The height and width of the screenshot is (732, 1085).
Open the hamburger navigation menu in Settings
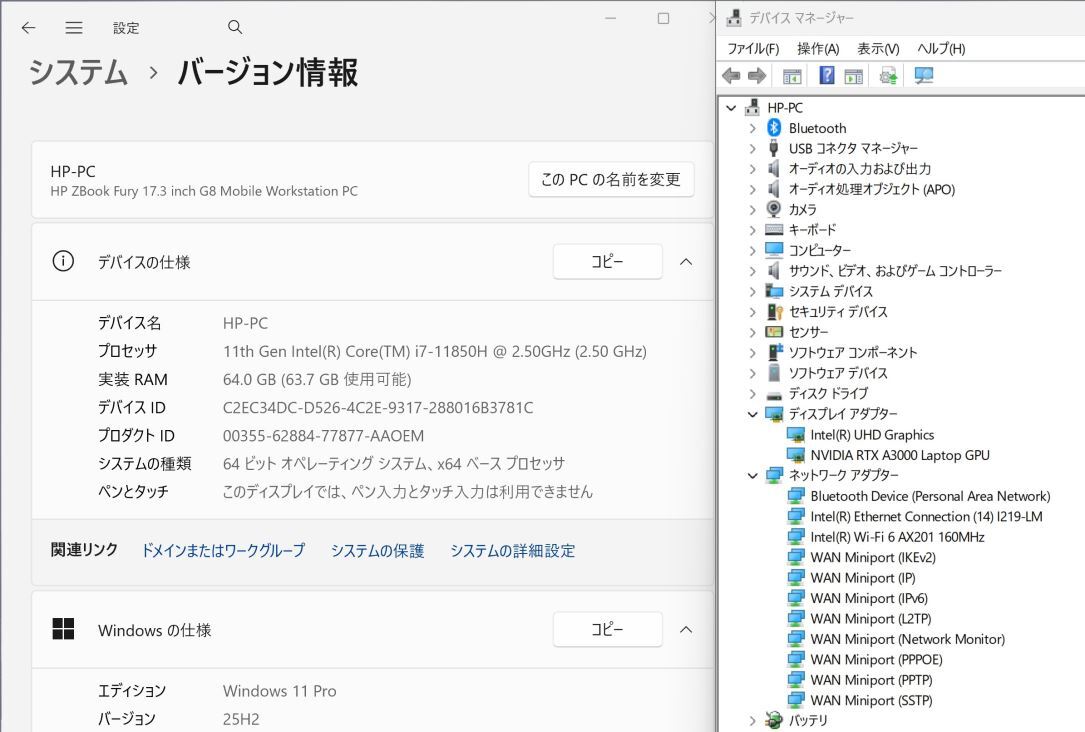74,27
